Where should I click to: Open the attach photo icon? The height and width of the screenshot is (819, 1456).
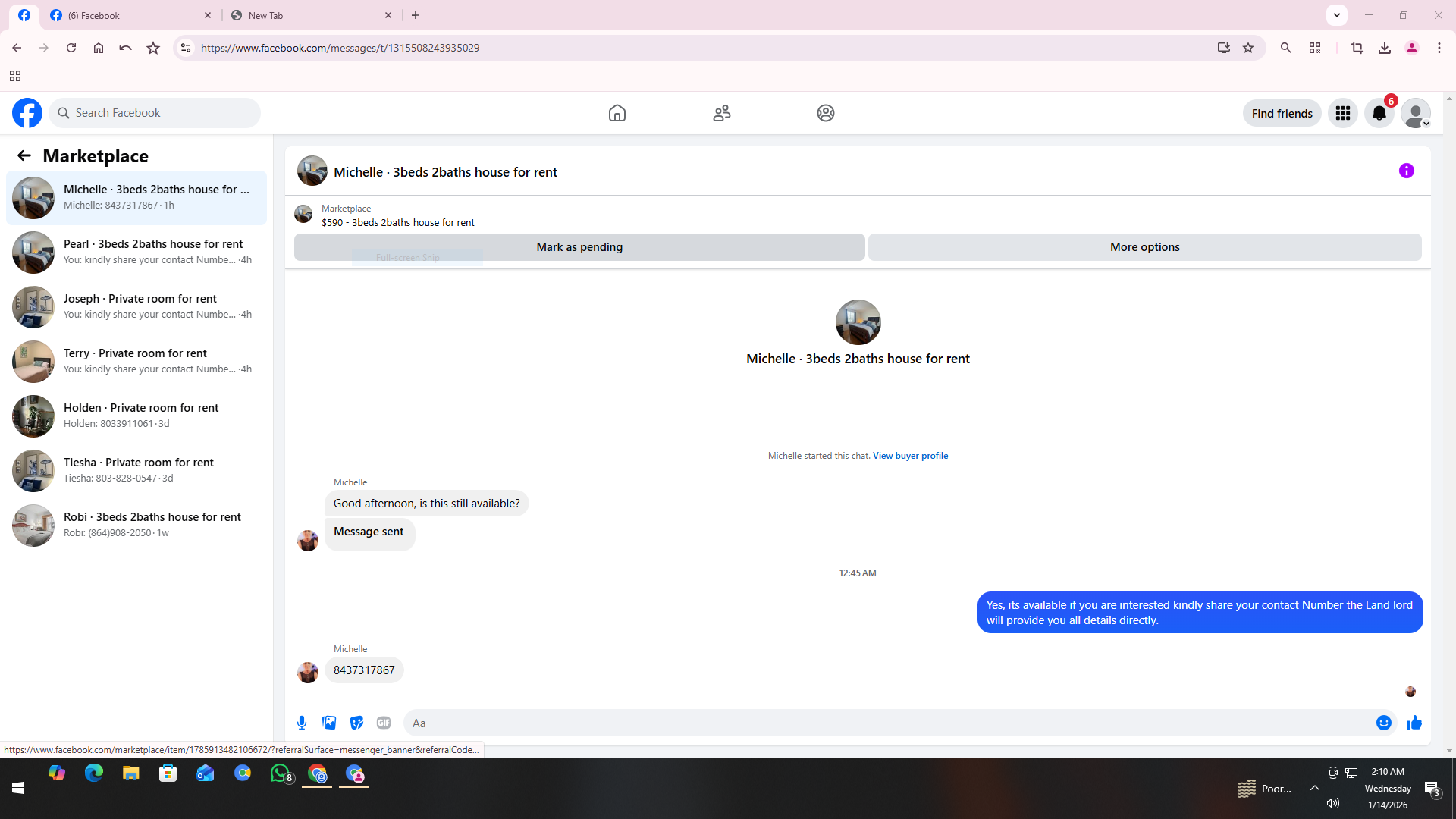point(329,723)
